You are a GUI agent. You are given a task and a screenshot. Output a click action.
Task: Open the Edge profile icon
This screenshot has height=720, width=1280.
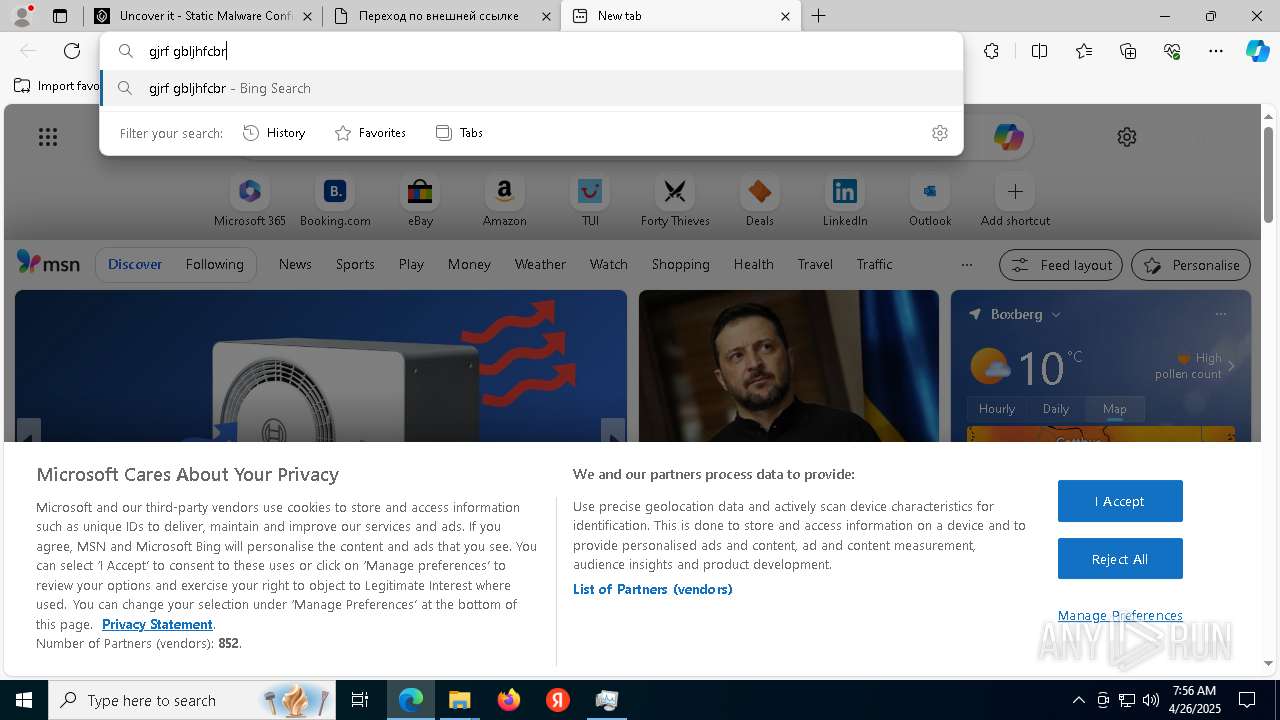22,15
